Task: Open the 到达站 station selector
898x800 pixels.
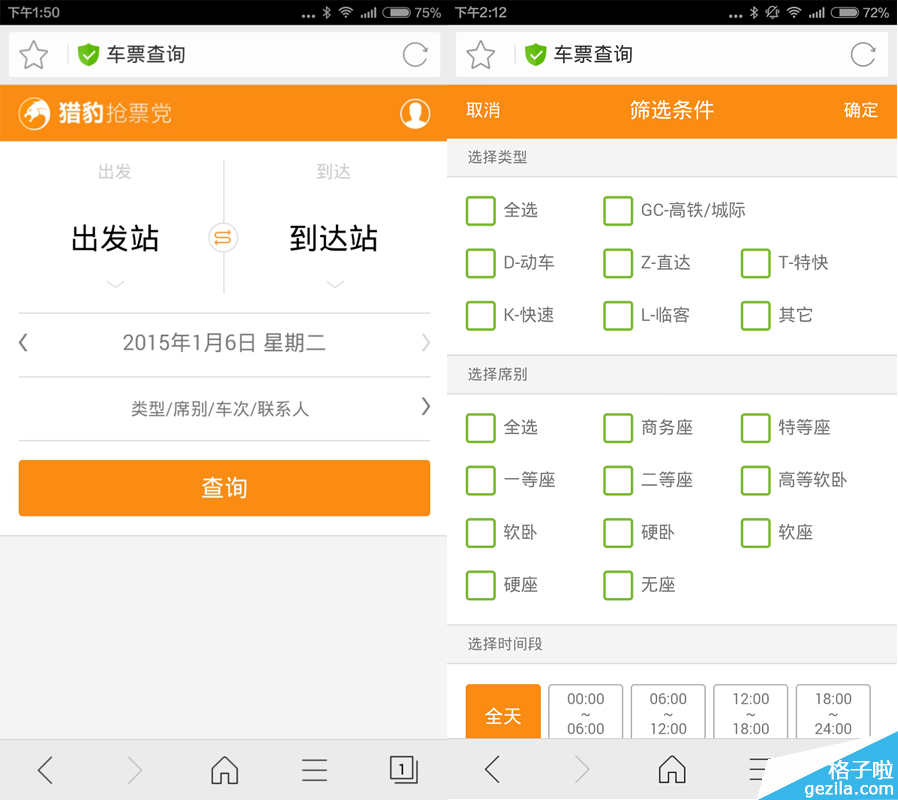Action: click(334, 239)
